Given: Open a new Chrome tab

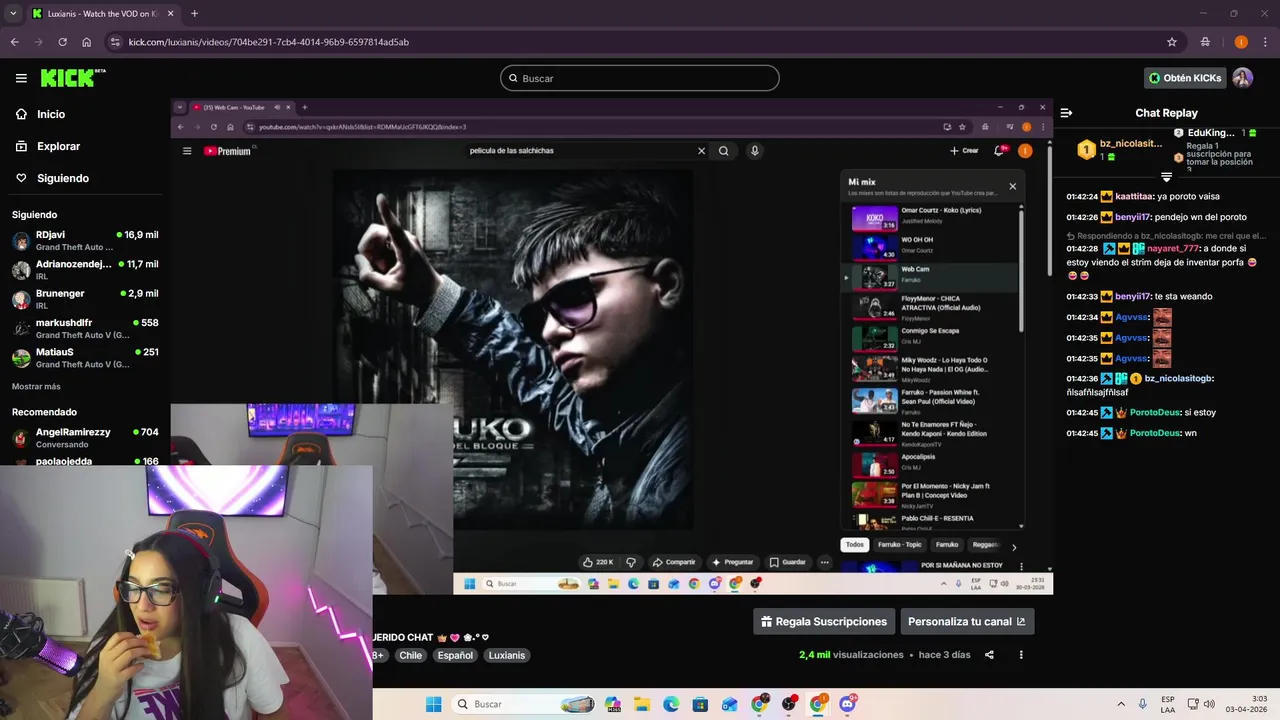Looking at the screenshot, I should point(194,13).
